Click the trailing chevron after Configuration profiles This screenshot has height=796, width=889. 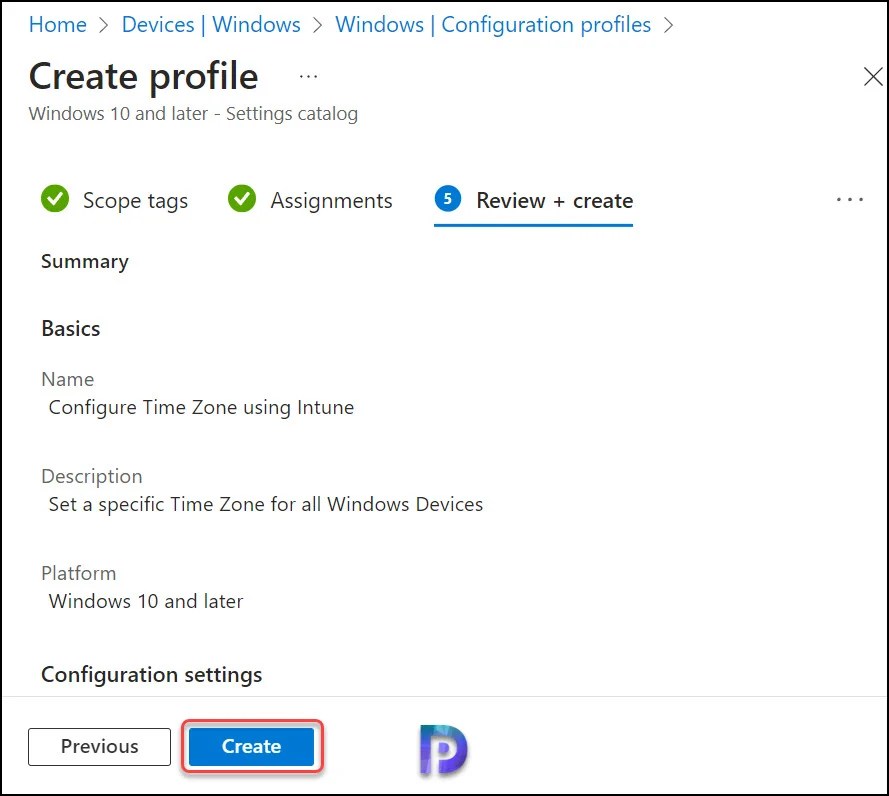coord(668,25)
